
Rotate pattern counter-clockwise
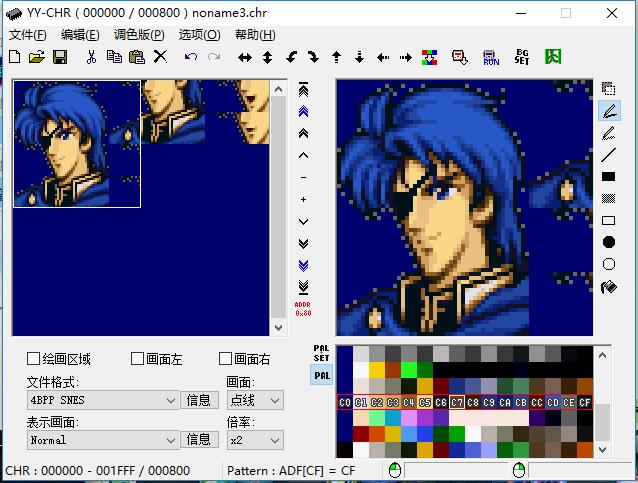tap(291, 57)
